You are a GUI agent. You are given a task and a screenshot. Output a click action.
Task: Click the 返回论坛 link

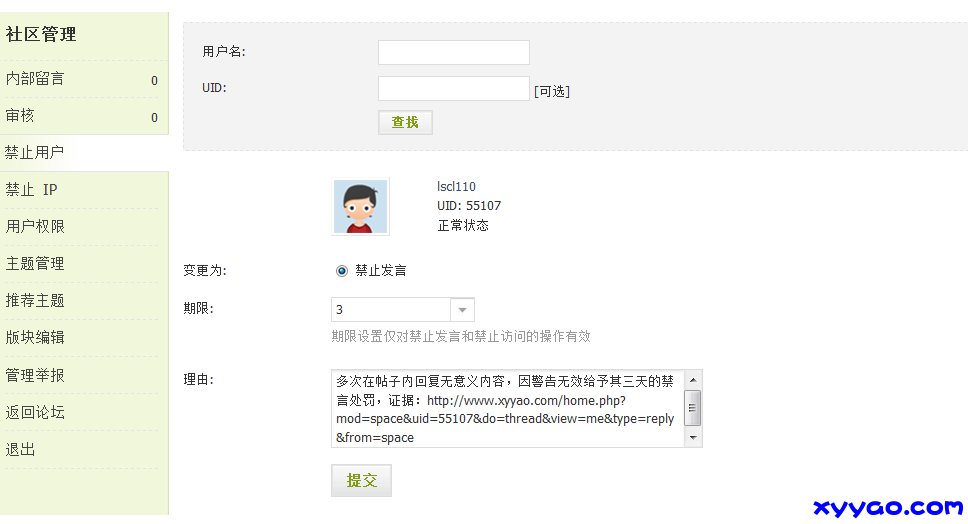tap(35, 412)
